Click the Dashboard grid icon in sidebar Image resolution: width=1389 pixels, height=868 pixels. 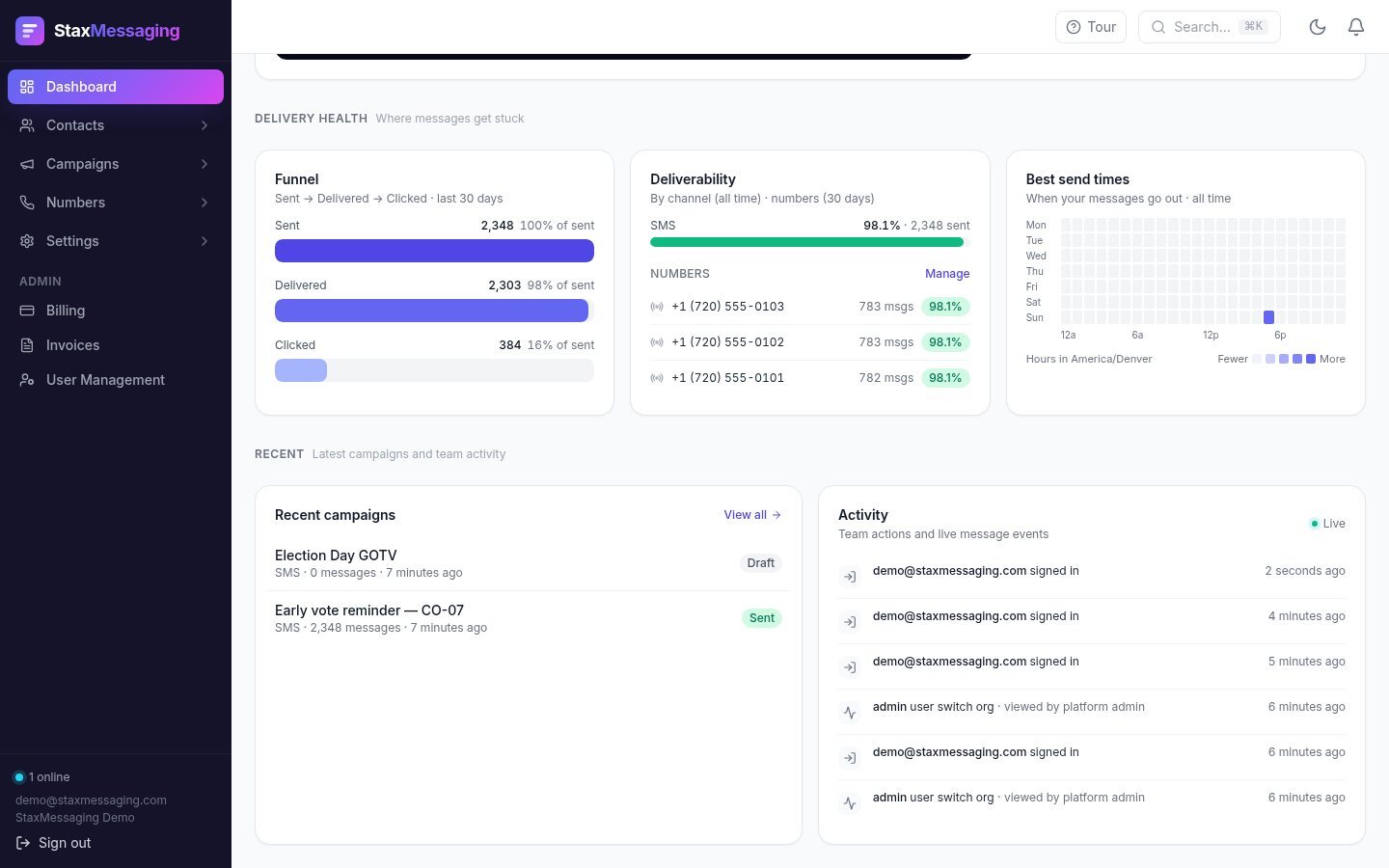(x=27, y=87)
